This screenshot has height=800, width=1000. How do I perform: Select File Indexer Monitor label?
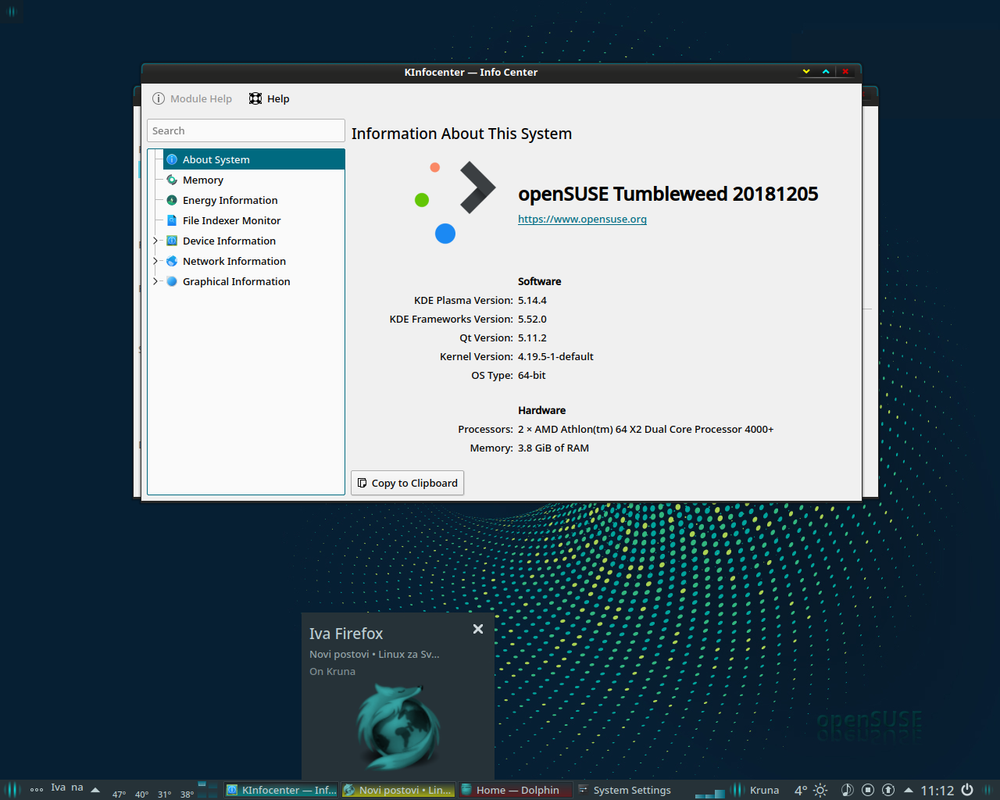(x=232, y=221)
